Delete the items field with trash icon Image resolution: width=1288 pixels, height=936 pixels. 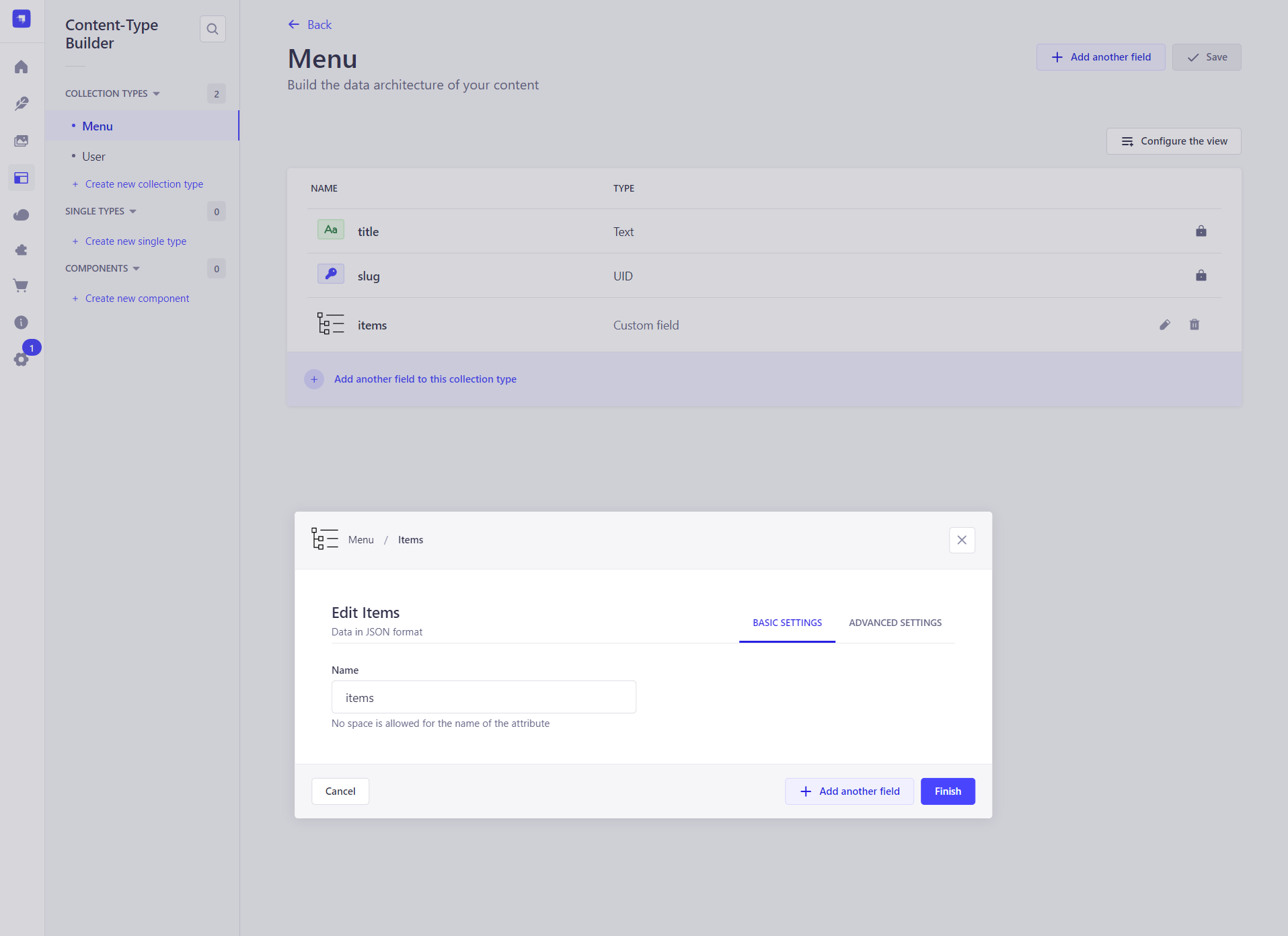click(x=1195, y=325)
